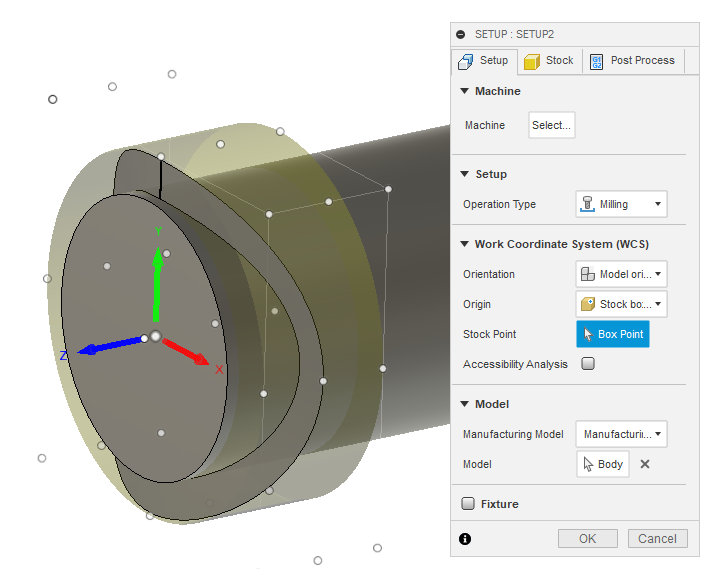
Task: Clear the Model Body selection with X
Action: tap(645, 464)
